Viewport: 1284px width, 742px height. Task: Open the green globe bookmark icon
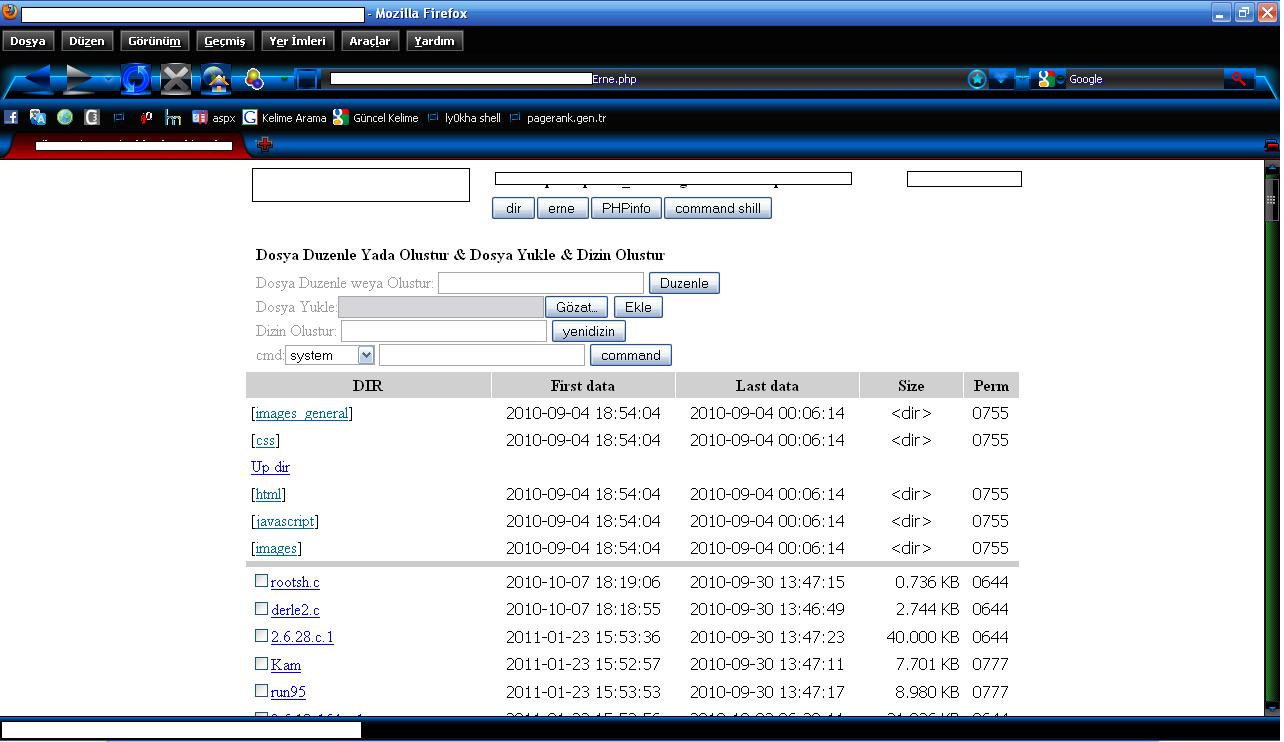[65, 117]
